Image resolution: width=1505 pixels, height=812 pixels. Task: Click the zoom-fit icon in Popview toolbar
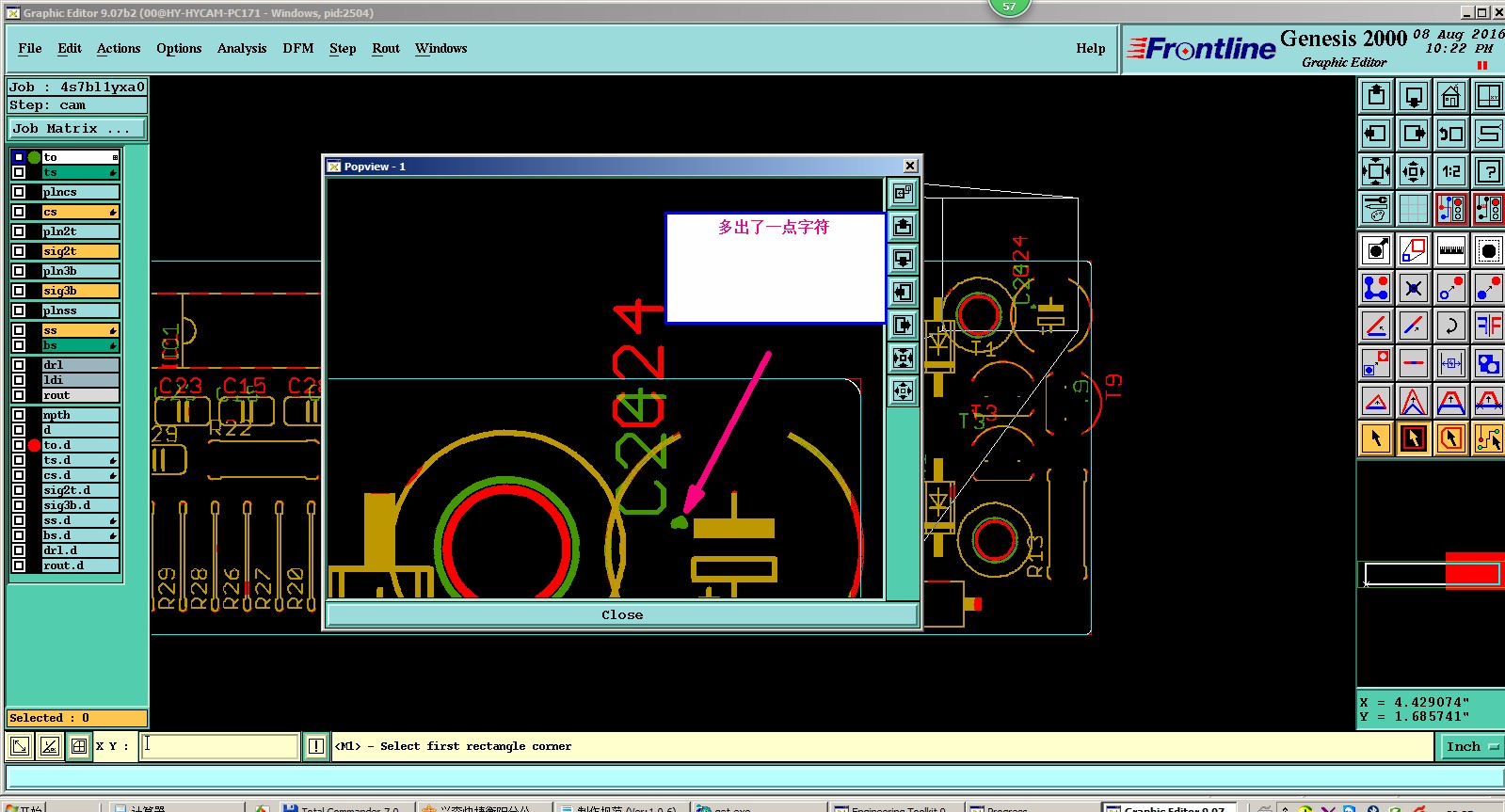(903, 358)
